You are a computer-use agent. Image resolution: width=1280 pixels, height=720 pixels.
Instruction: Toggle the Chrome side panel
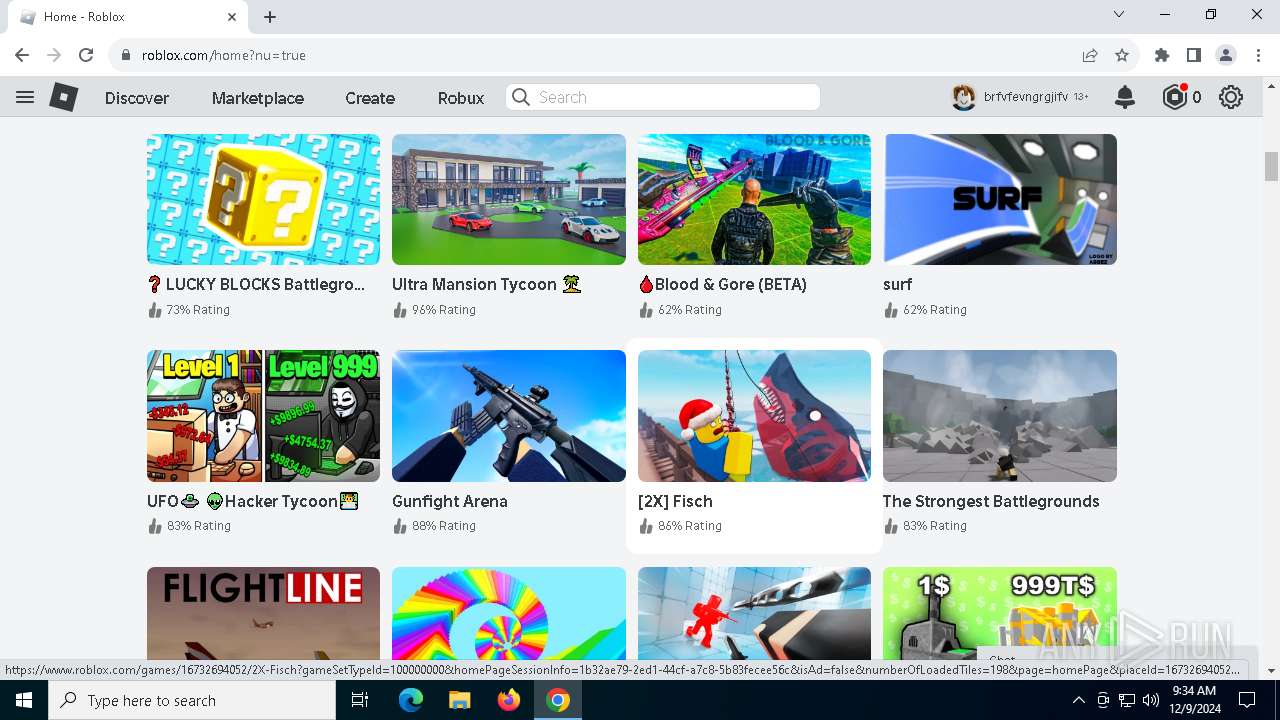(1194, 55)
